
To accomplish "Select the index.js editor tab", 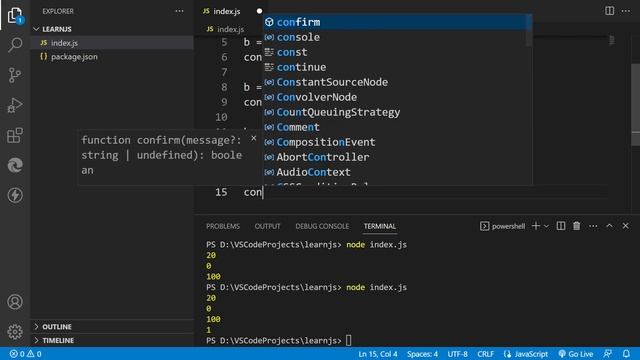I will pyautogui.click(x=227, y=11).
